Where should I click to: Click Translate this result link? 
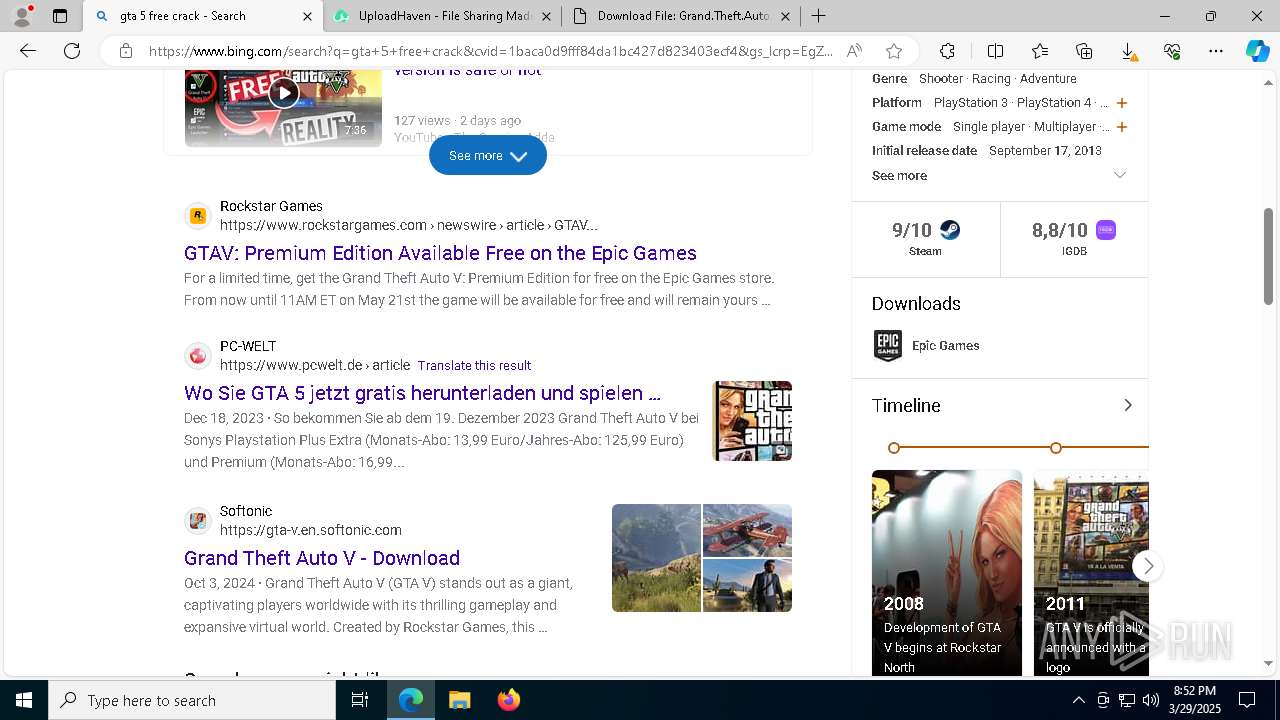pyautogui.click(x=474, y=365)
